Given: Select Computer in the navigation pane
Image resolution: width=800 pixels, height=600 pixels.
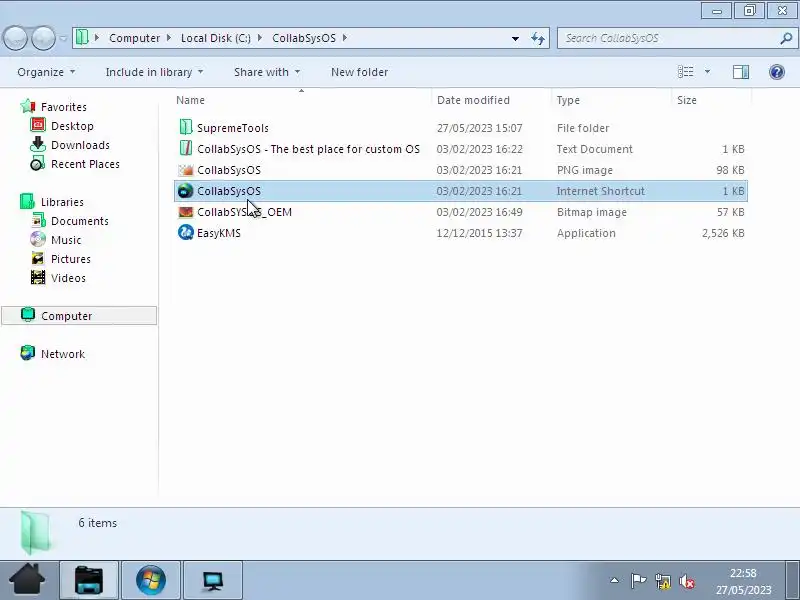Looking at the screenshot, I should pyautogui.click(x=79, y=316).
